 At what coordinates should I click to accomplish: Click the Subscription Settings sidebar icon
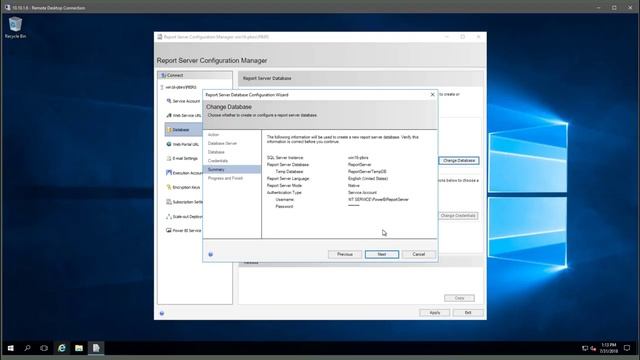coord(169,202)
